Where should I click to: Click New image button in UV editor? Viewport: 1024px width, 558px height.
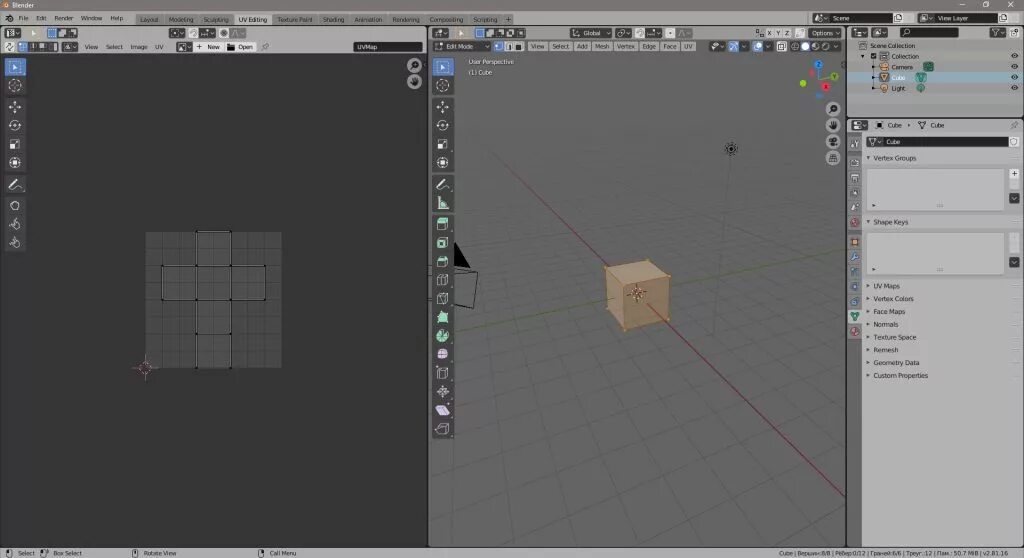209,47
